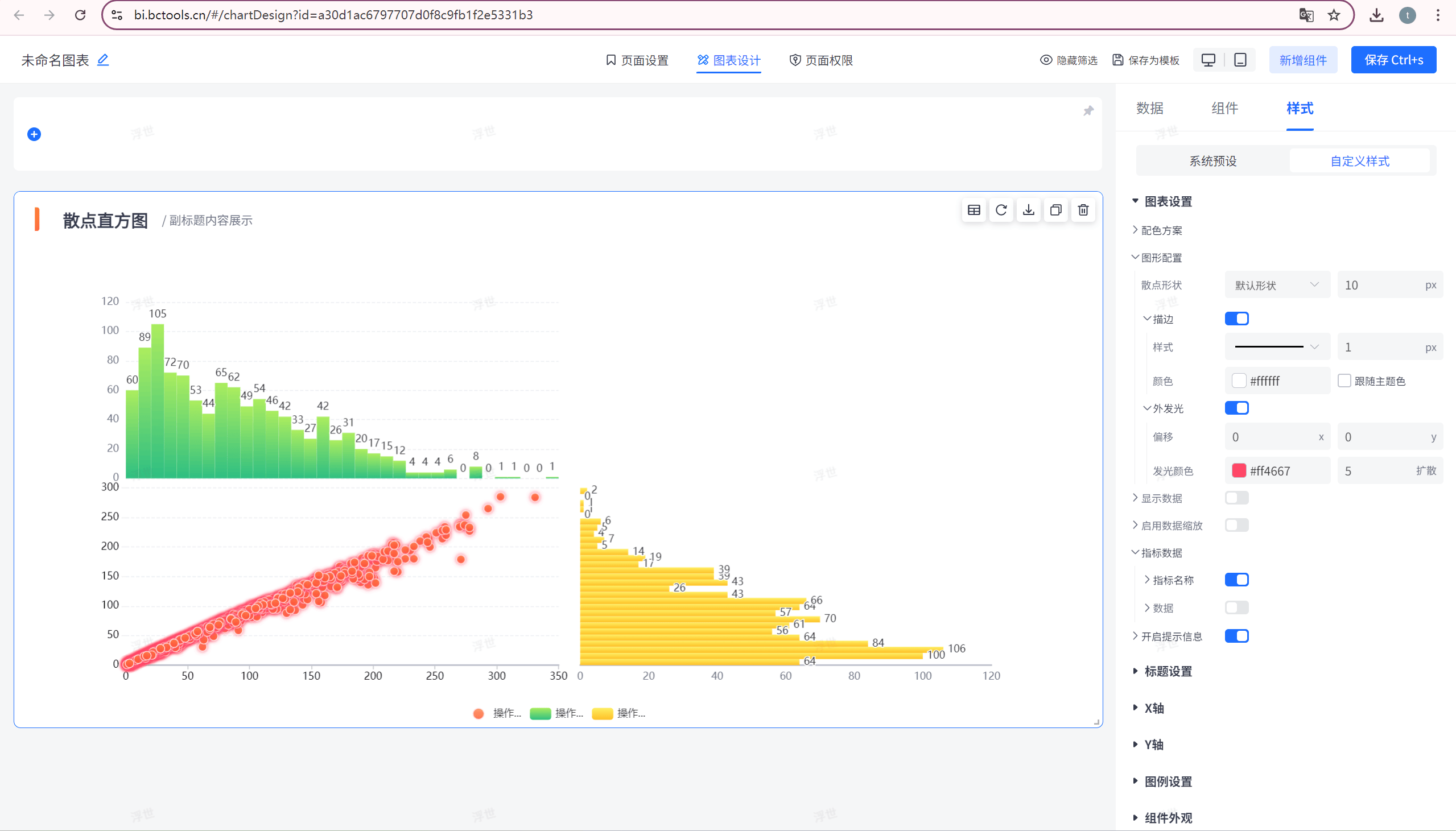Click the green histogram legend marker

[x=540, y=713]
